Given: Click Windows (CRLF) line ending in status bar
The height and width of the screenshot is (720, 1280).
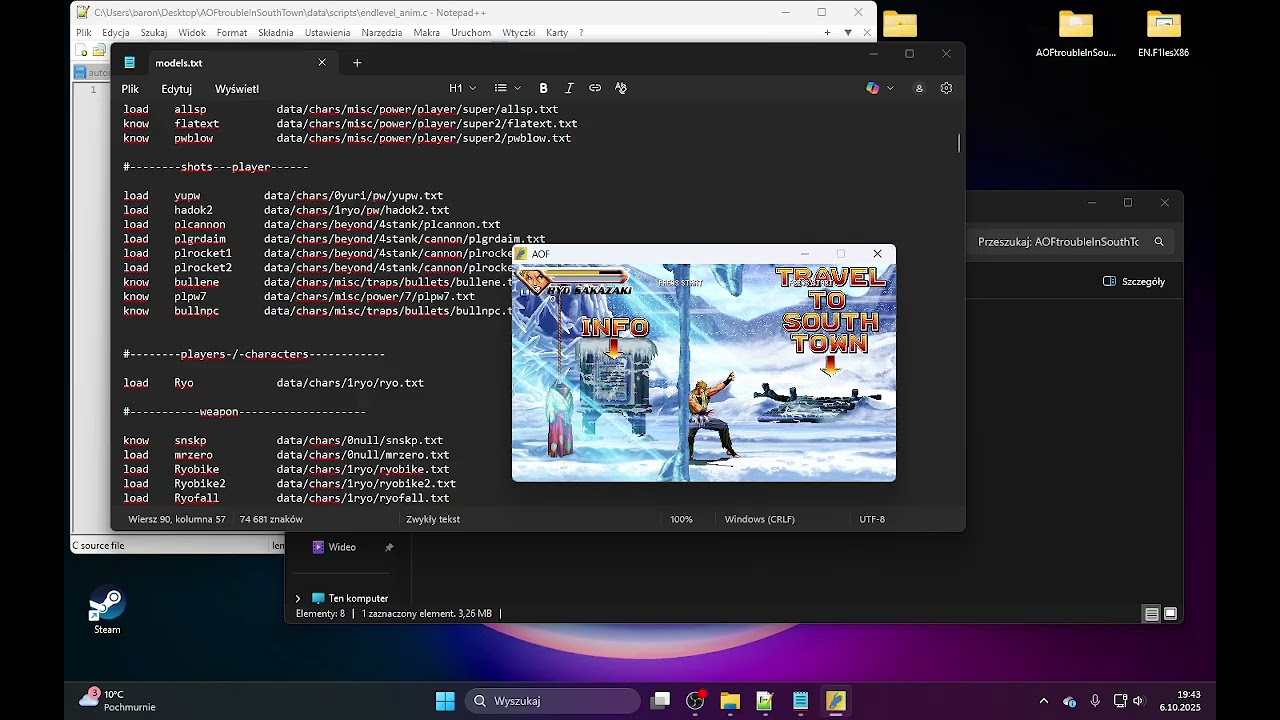Looking at the screenshot, I should click(759, 520).
